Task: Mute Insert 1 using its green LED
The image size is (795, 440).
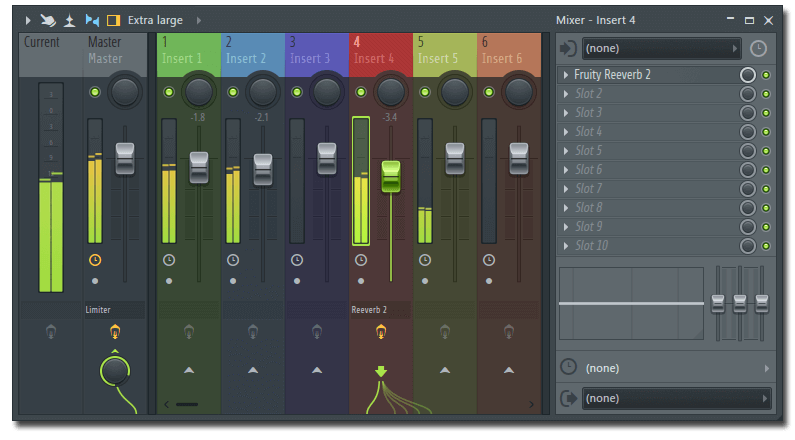Action: coord(168,92)
